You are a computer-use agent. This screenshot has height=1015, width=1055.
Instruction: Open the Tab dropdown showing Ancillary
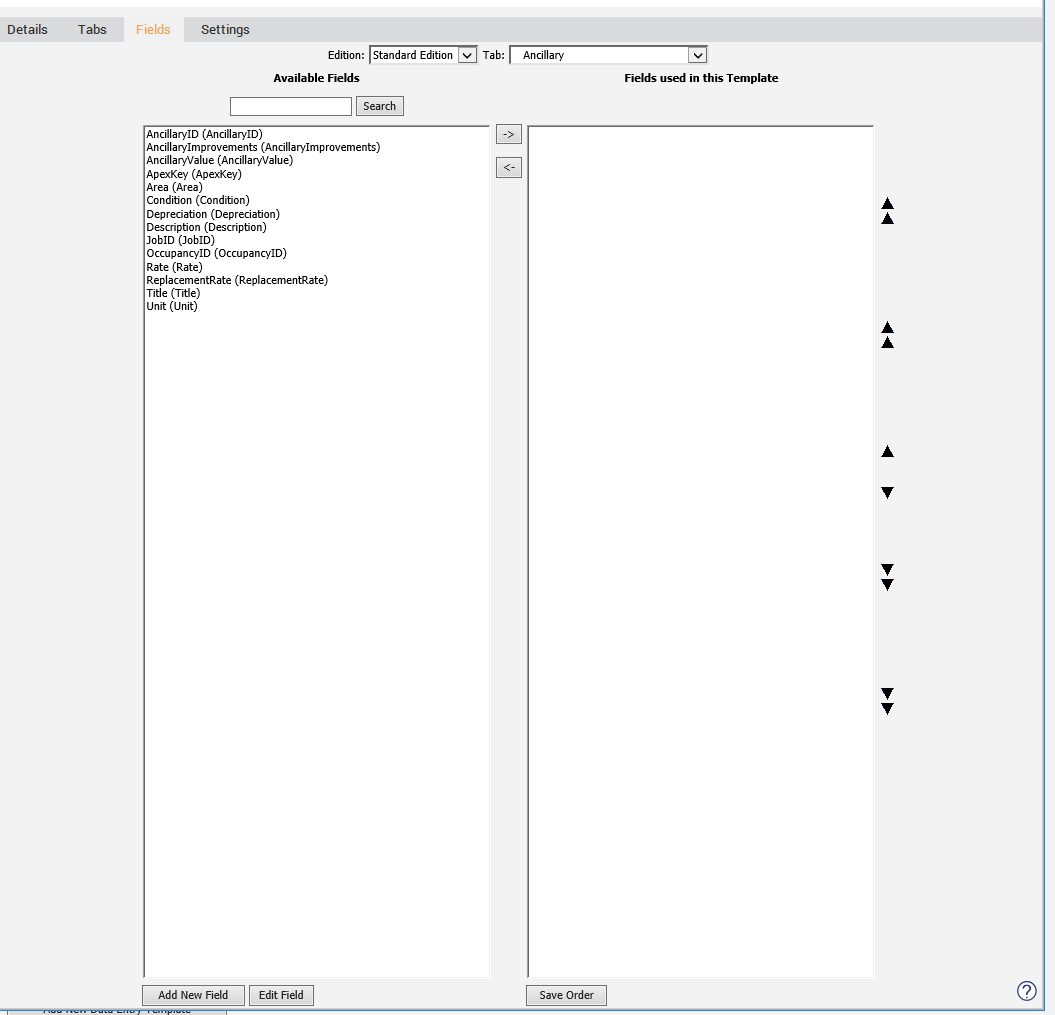coord(608,55)
